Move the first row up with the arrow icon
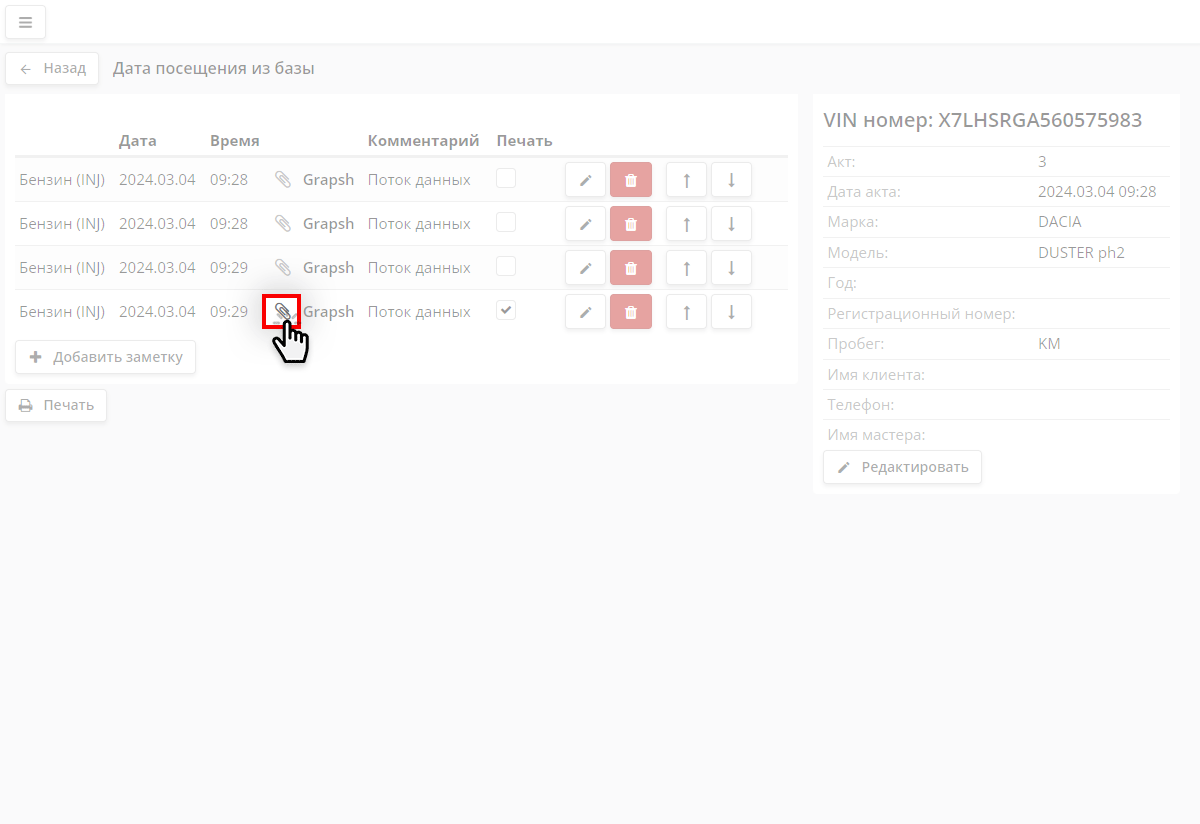Screen dimensions: 1200x824 (686, 179)
